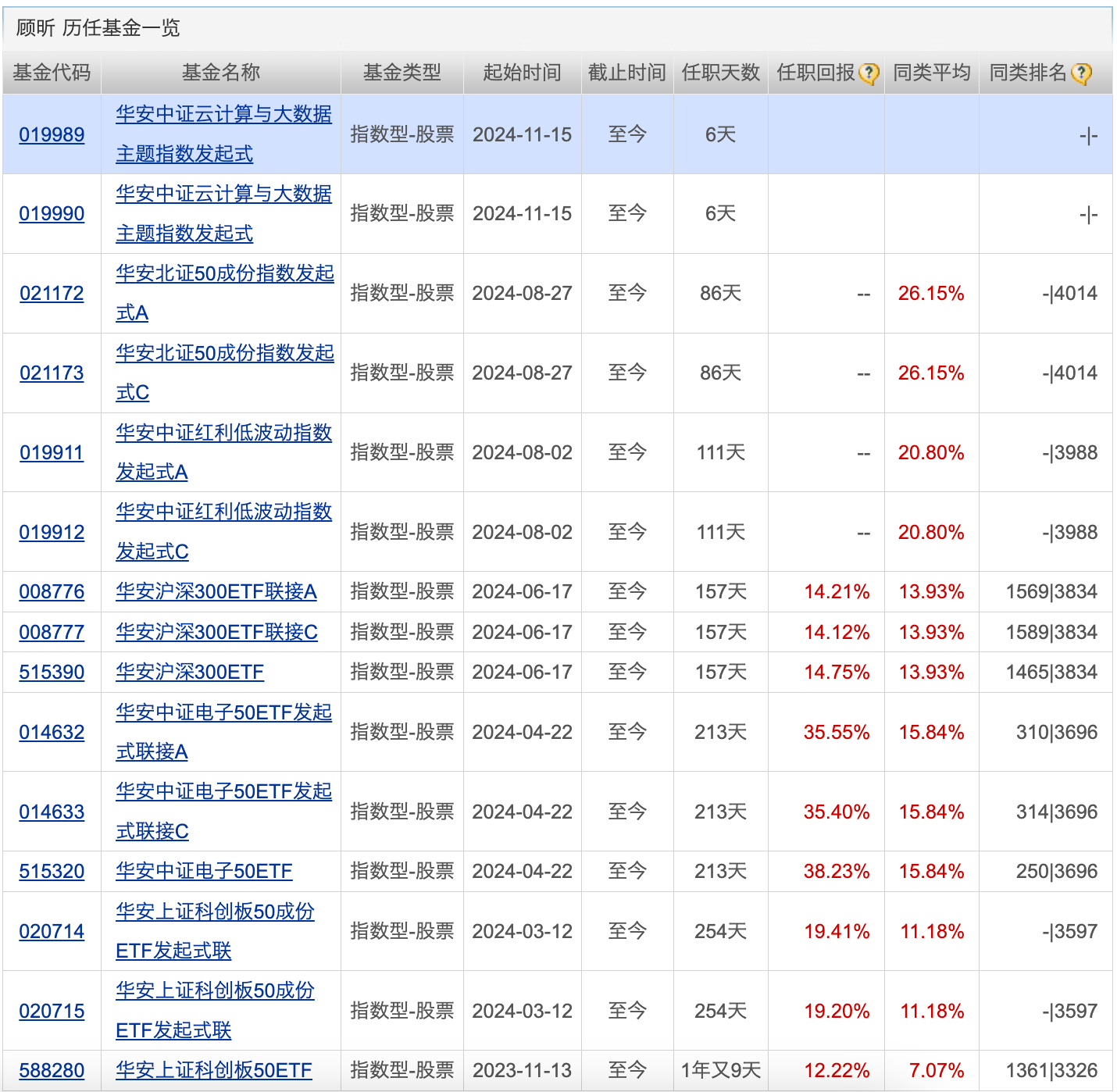Click the 任职天数 column header
Image resolution: width=1117 pixels, height=1092 pixels.
721,73
